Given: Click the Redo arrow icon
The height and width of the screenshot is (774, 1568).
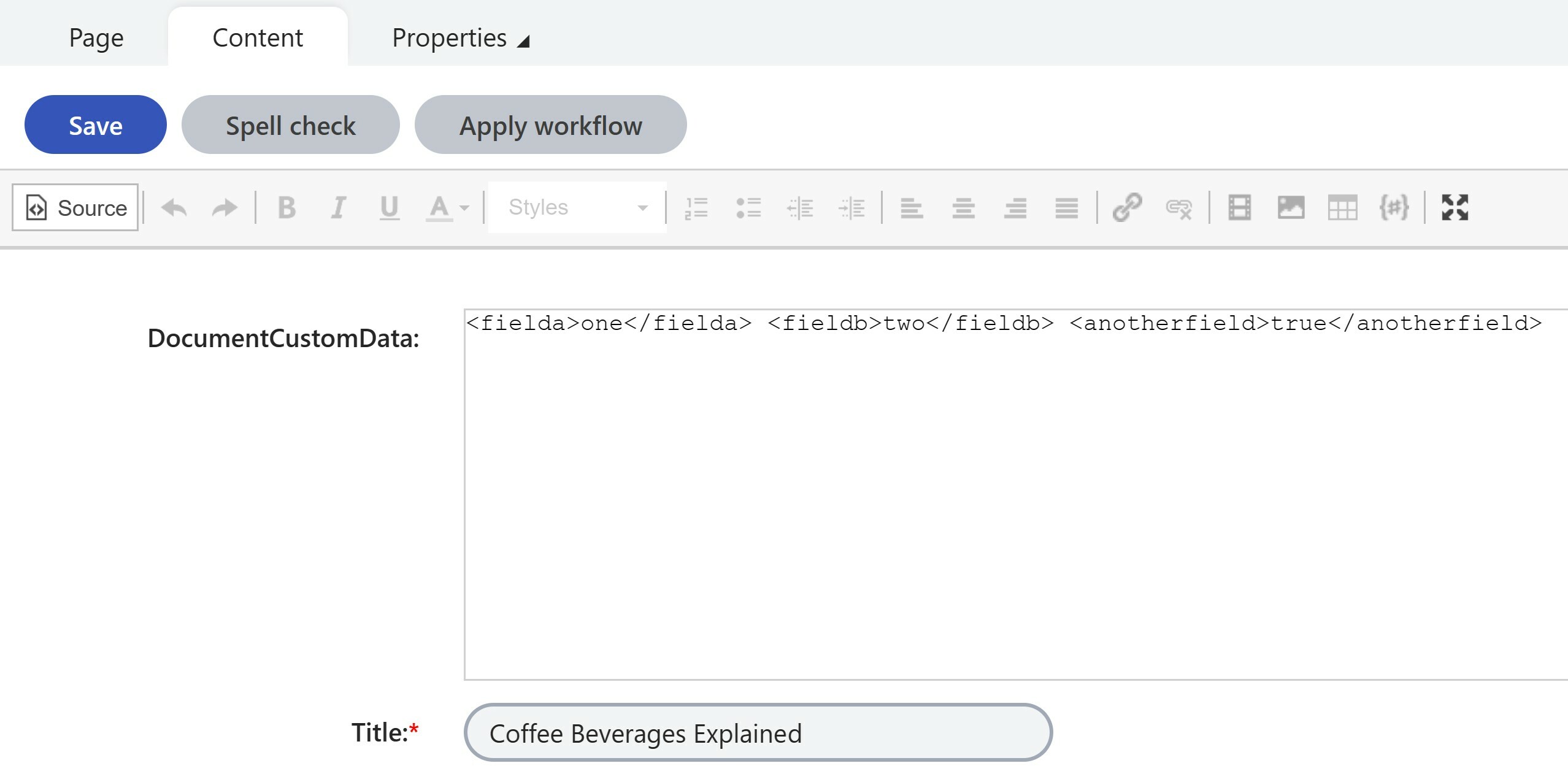Looking at the screenshot, I should [x=225, y=207].
